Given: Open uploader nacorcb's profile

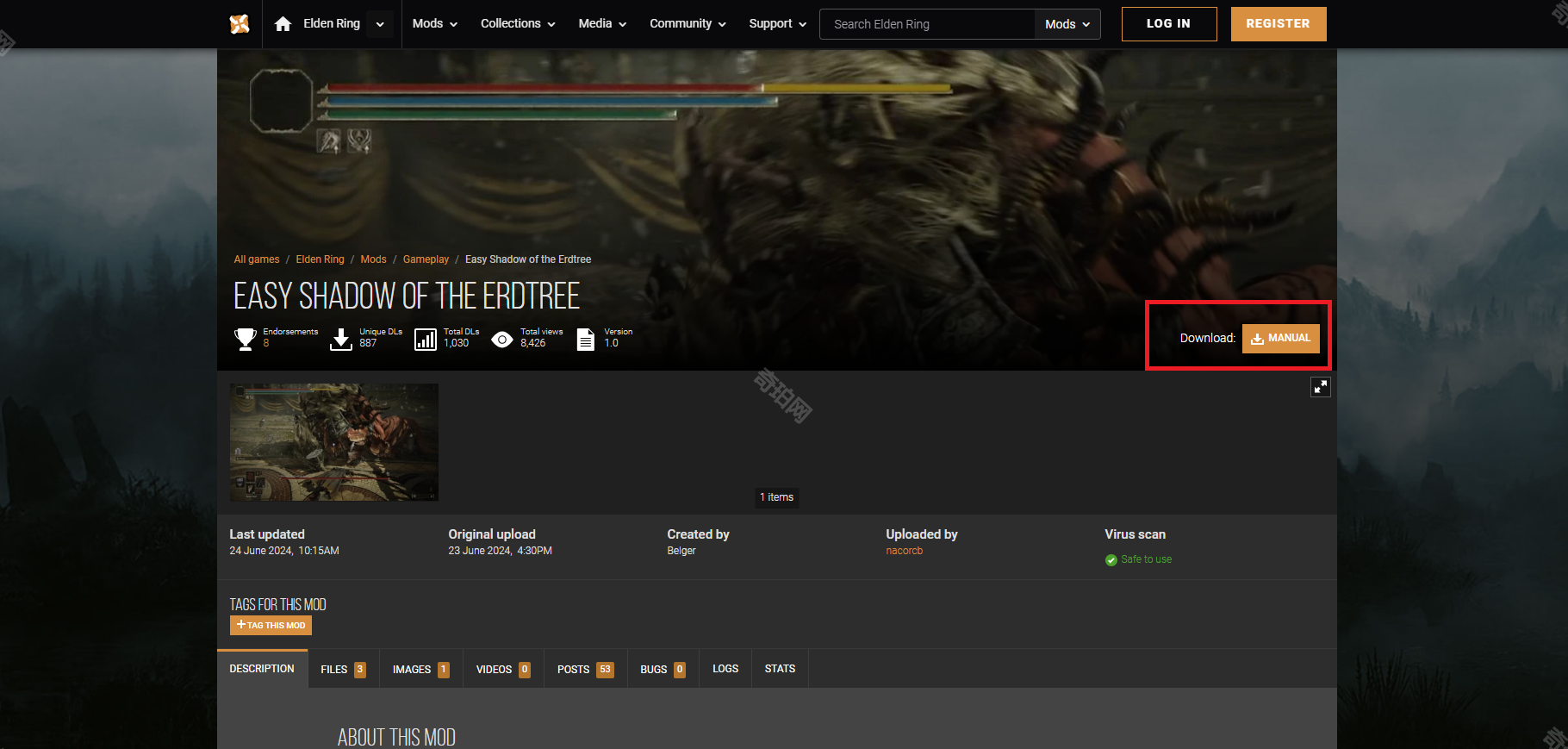Looking at the screenshot, I should (x=905, y=551).
